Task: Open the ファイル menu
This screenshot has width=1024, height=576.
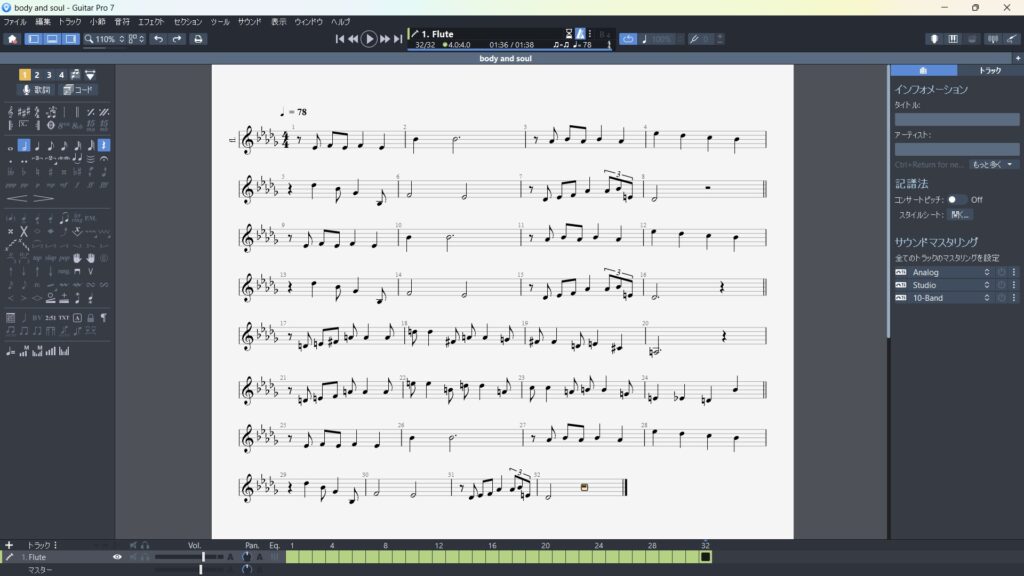Action: pos(15,22)
